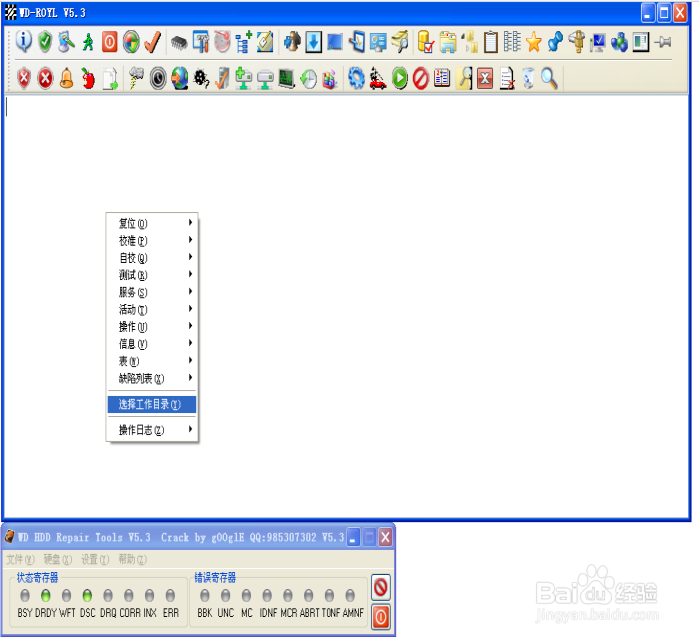The image size is (699, 639).
Task: Click the red apple icon
Action: 88,78
